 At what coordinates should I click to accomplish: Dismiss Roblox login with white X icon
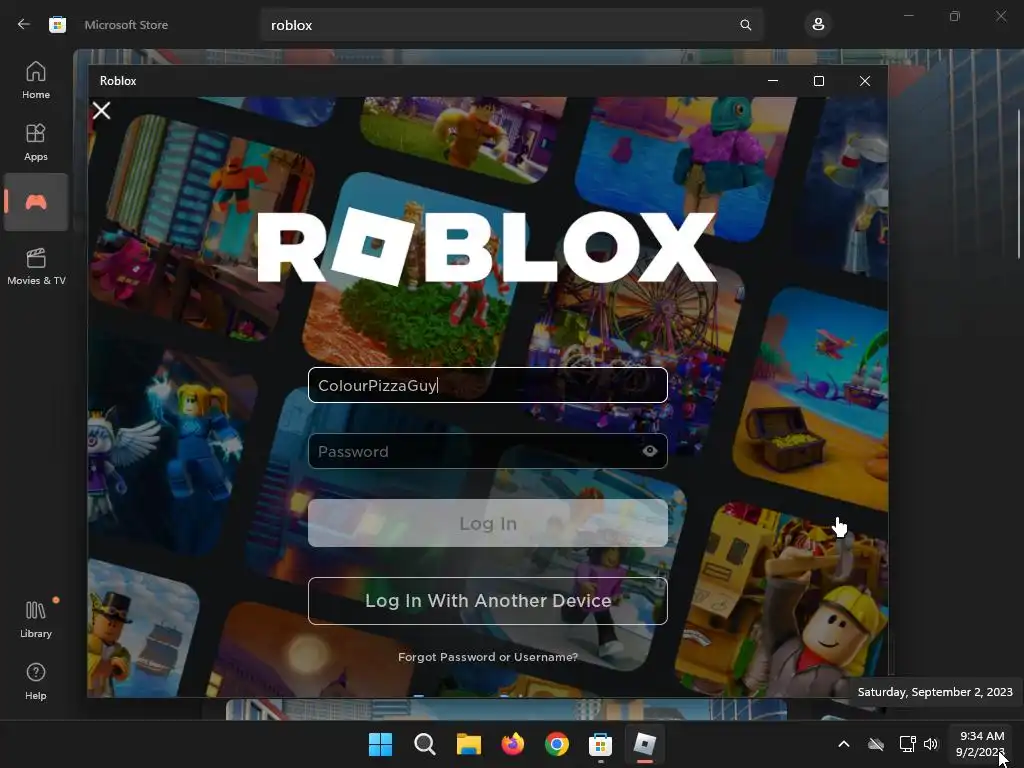[101, 110]
